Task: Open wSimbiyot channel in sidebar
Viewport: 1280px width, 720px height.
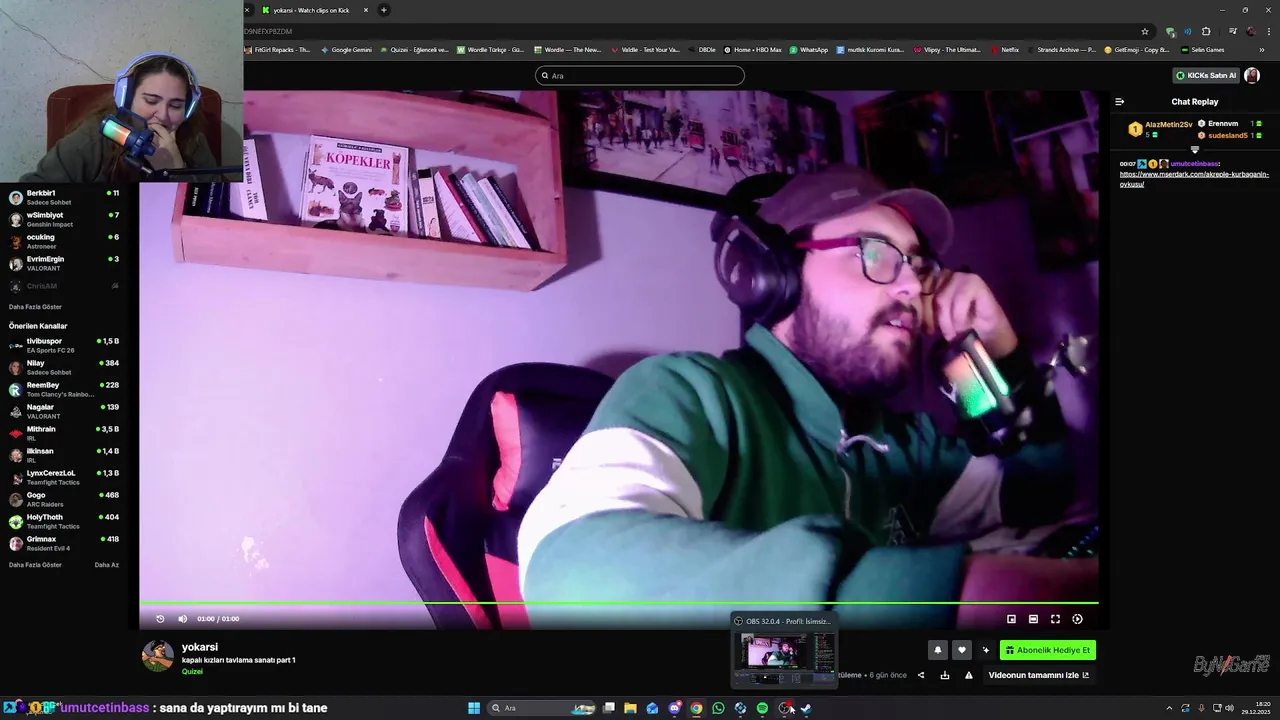Action: point(64,219)
